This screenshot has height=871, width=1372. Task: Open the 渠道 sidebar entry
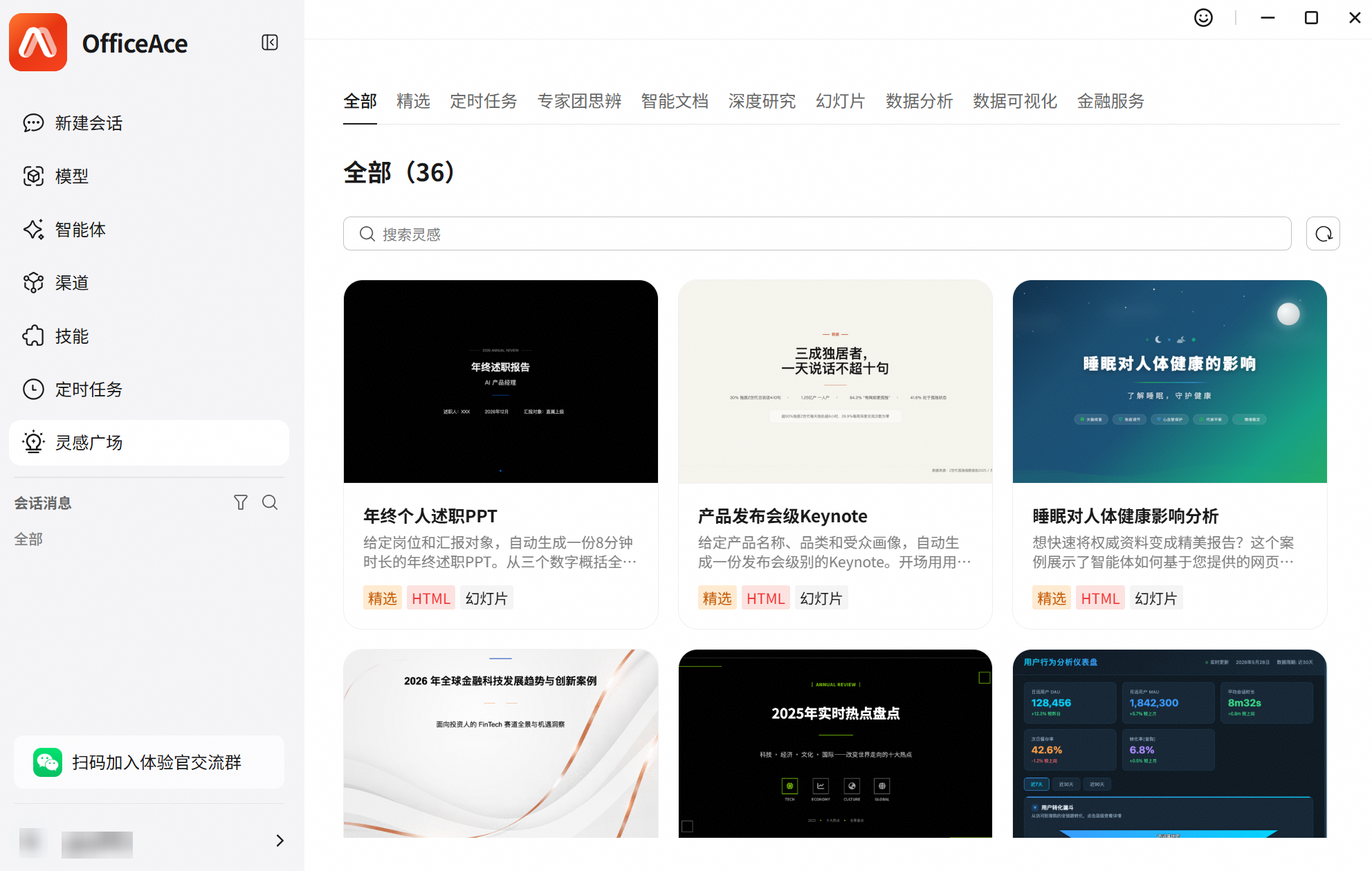pos(149,283)
